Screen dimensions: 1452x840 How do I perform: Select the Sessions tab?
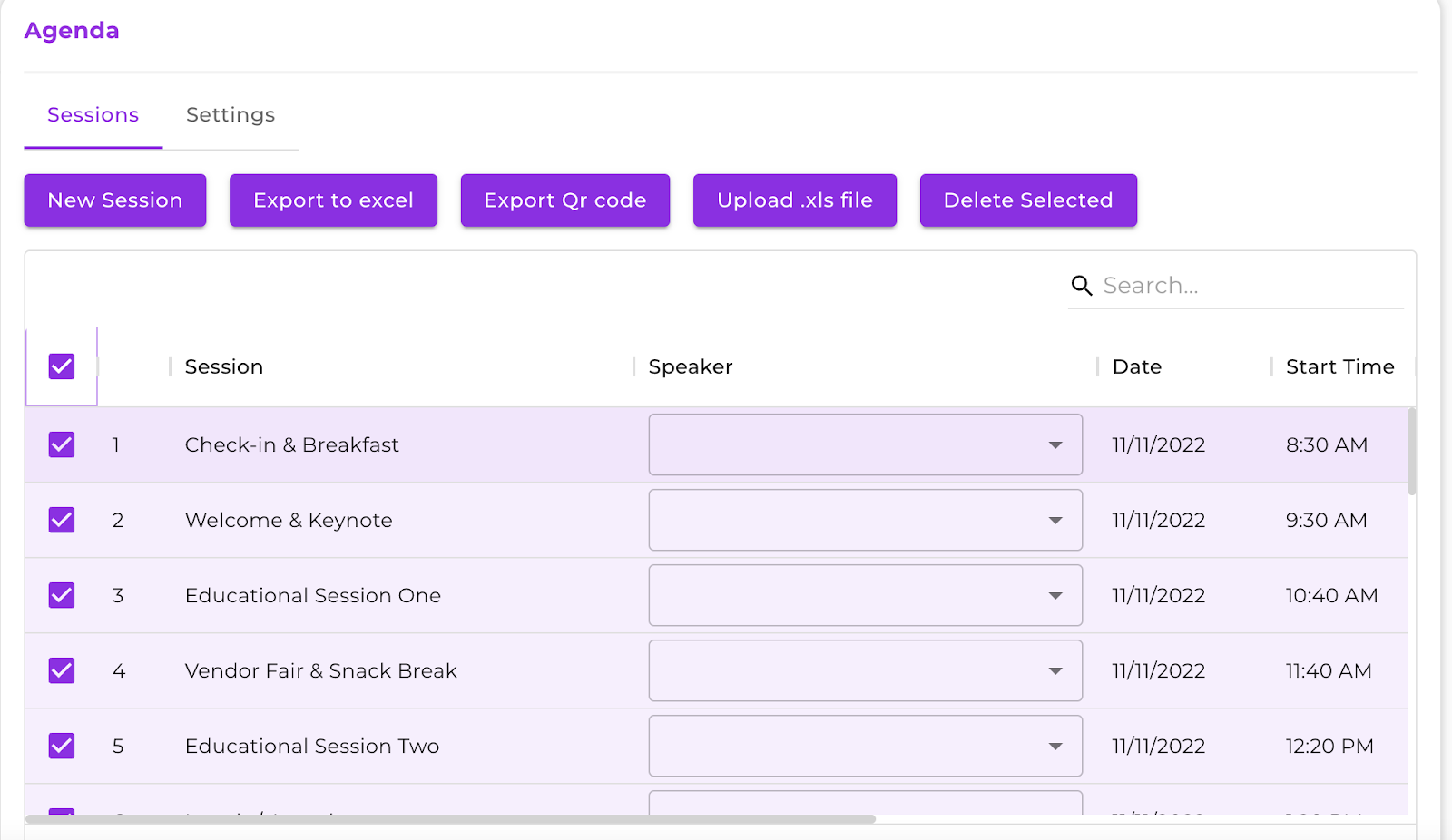[93, 115]
